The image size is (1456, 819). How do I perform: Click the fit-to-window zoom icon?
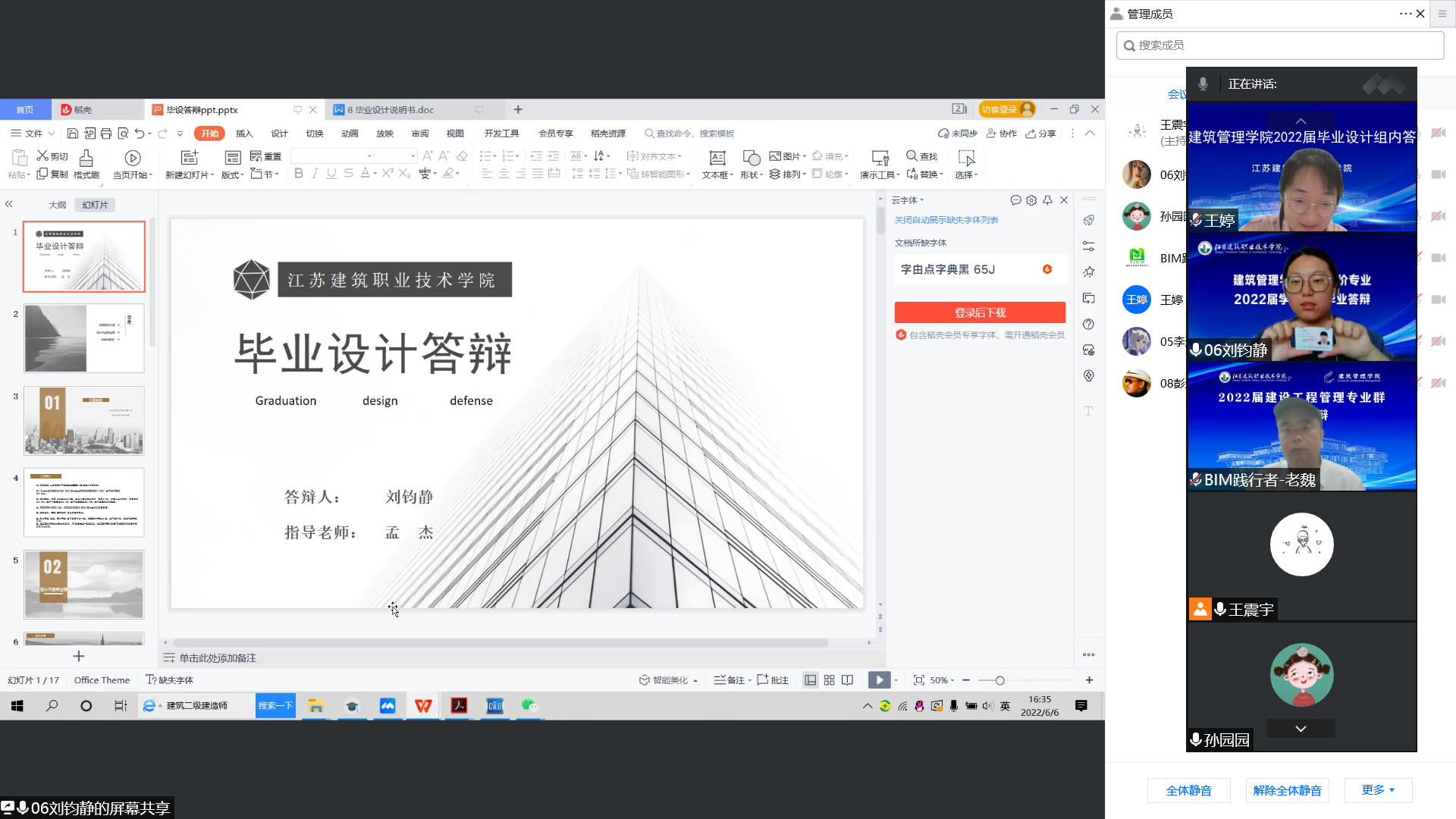(x=918, y=680)
